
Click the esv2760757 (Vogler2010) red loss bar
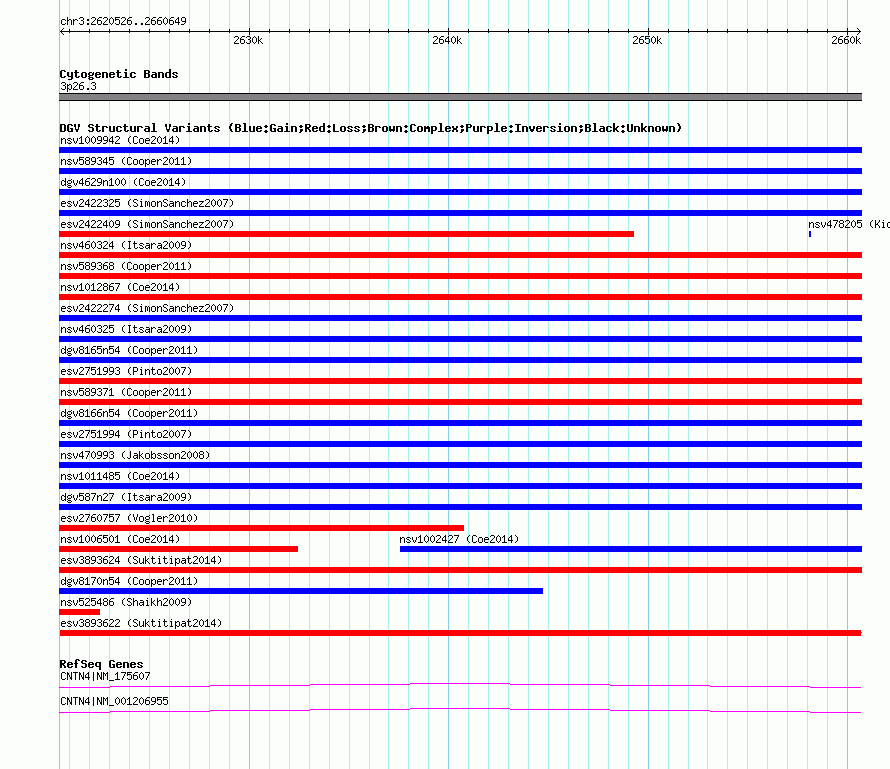pyautogui.click(x=261, y=528)
